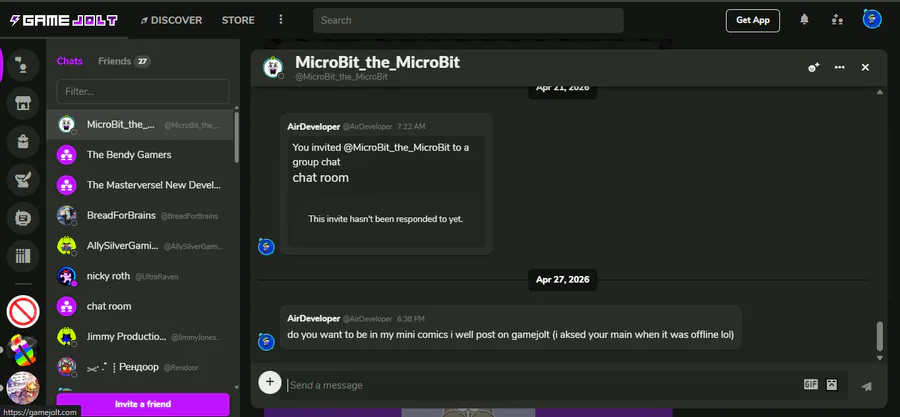This screenshot has height=417, width=900.
Task: Click MicroBit_the_MicroBit avatar in chat header
Action: point(273,67)
